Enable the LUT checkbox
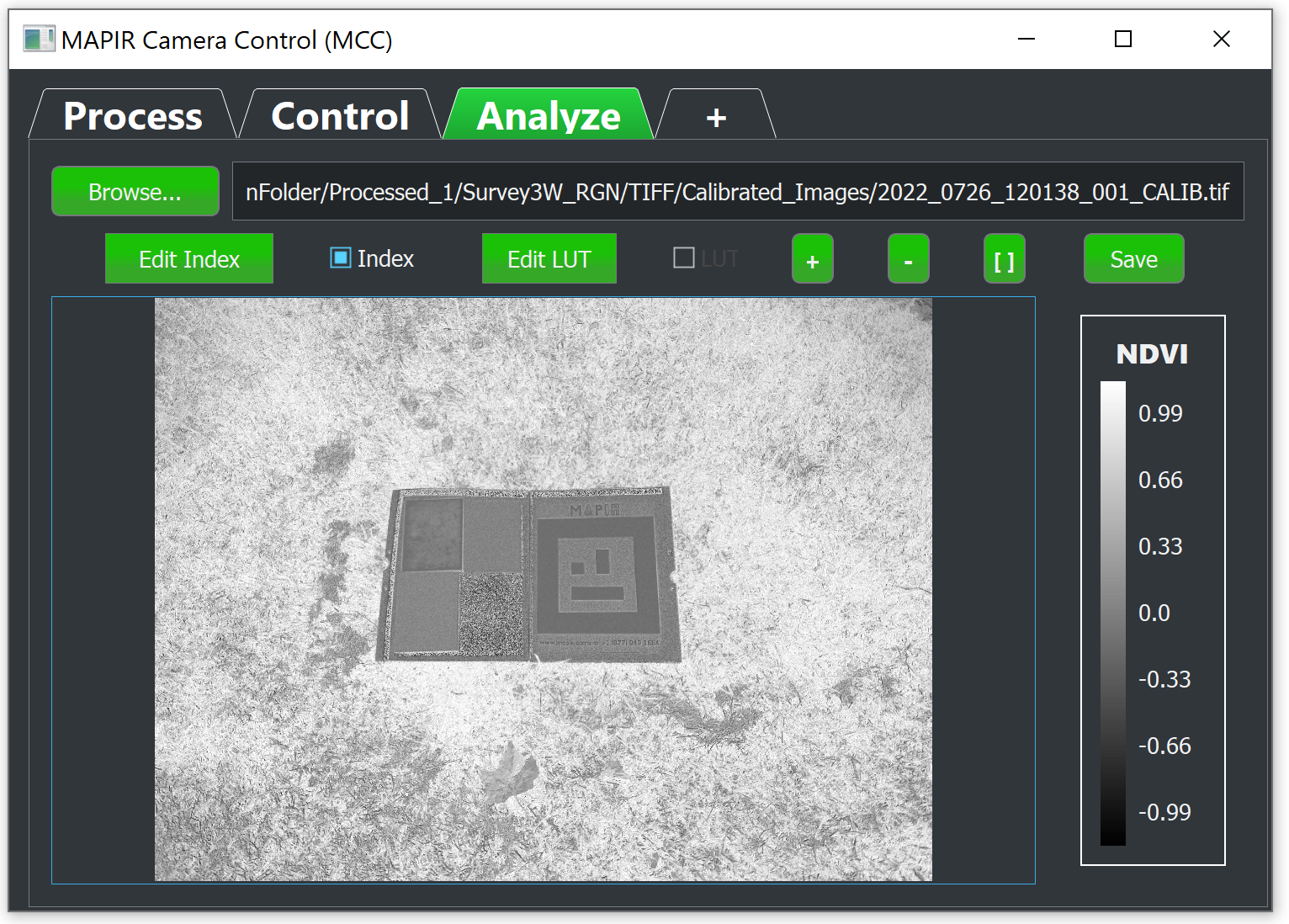 tap(684, 258)
